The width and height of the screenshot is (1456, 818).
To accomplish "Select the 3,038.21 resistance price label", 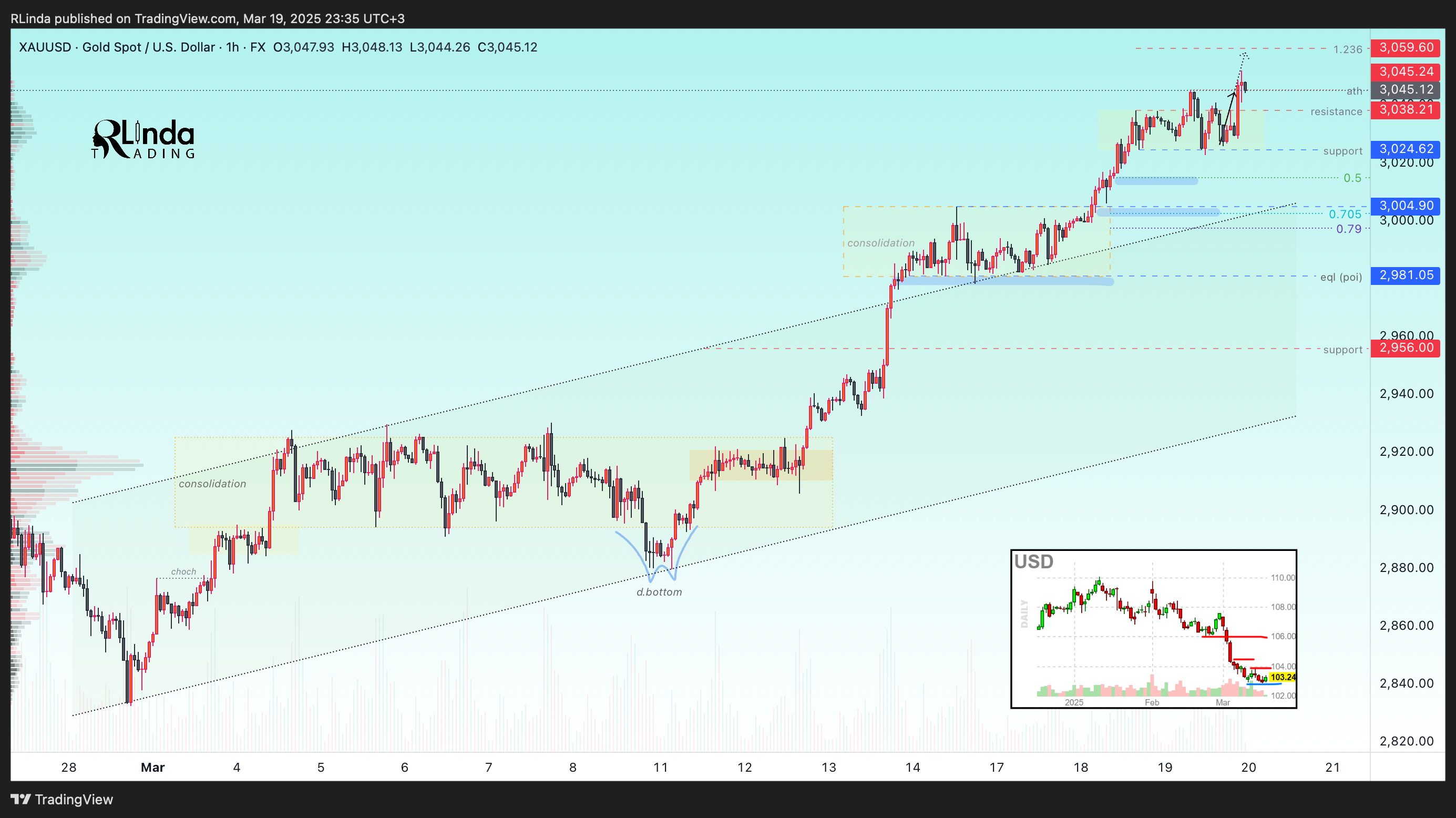I will [1405, 110].
